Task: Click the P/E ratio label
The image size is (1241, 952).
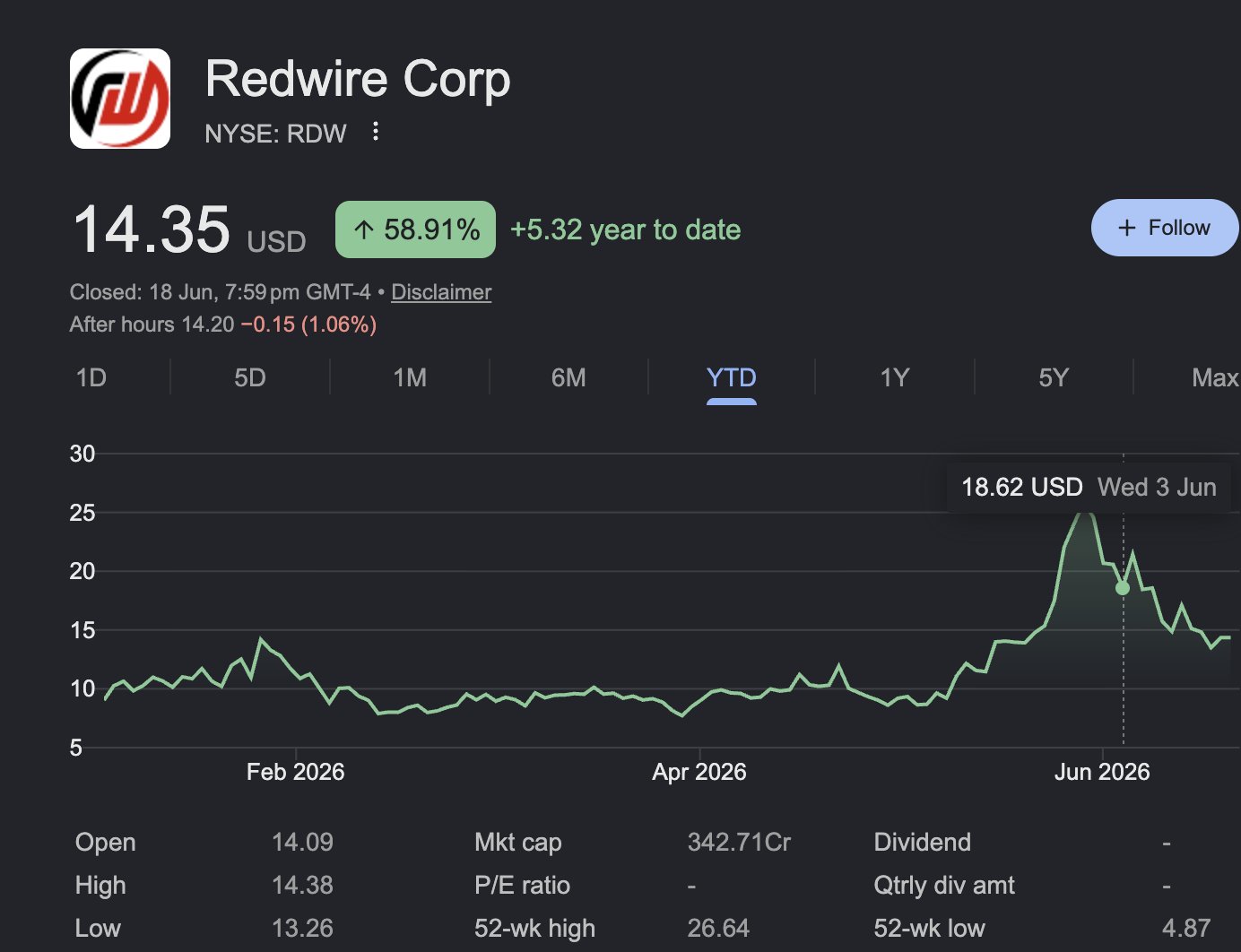Action: point(522,886)
